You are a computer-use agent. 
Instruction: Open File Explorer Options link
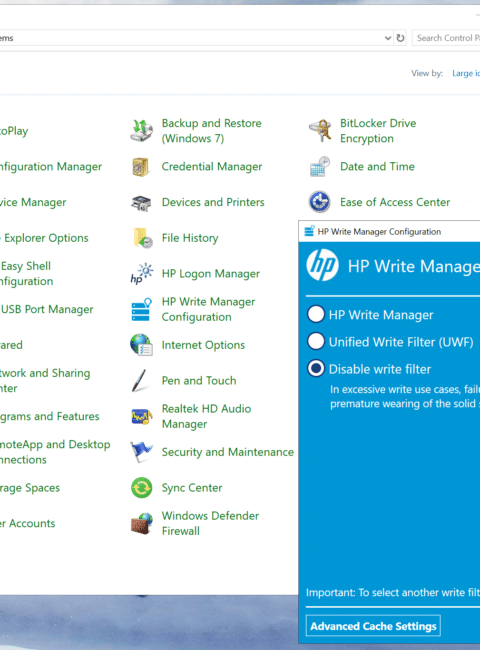(x=44, y=238)
